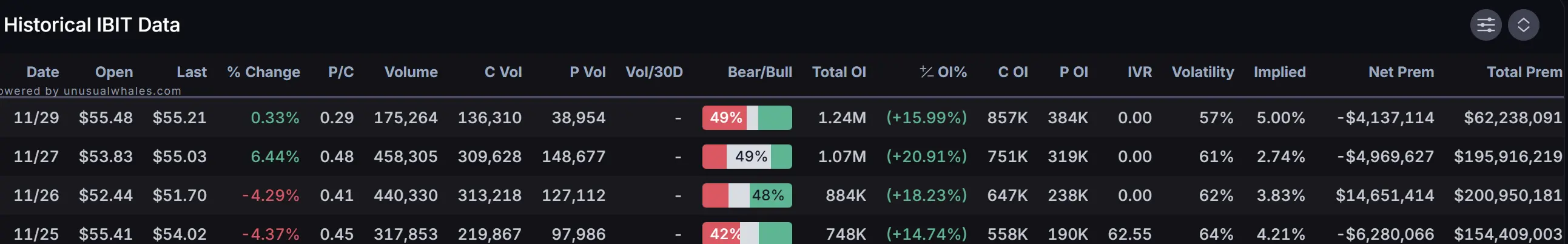Screen dimensions: 1568x244
Task: Click the Volume column header
Action: tap(411, 72)
